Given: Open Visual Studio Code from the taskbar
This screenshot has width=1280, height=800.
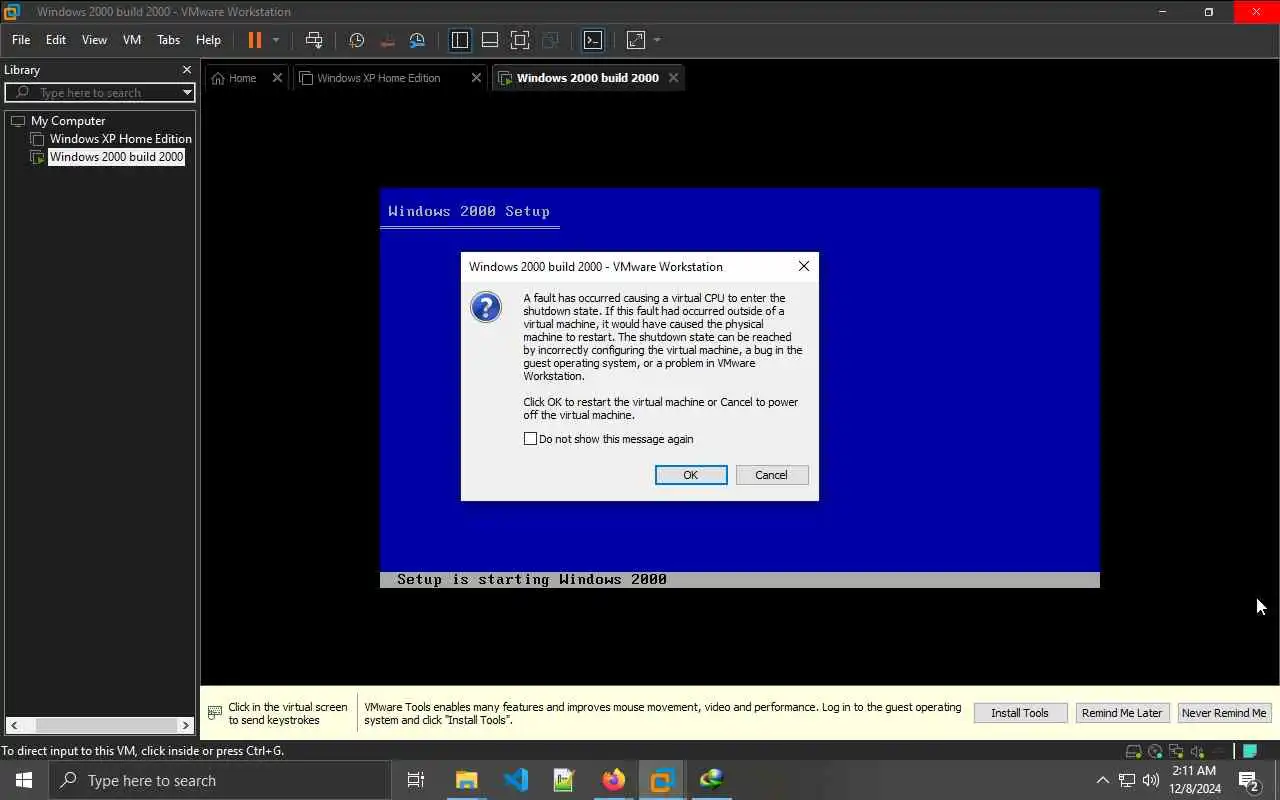Looking at the screenshot, I should point(516,780).
